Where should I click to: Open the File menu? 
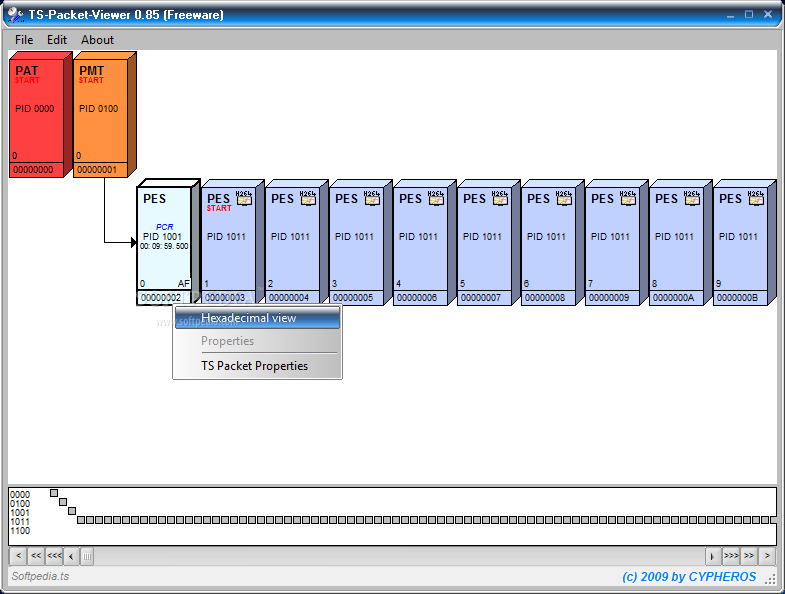[x=24, y=40]
